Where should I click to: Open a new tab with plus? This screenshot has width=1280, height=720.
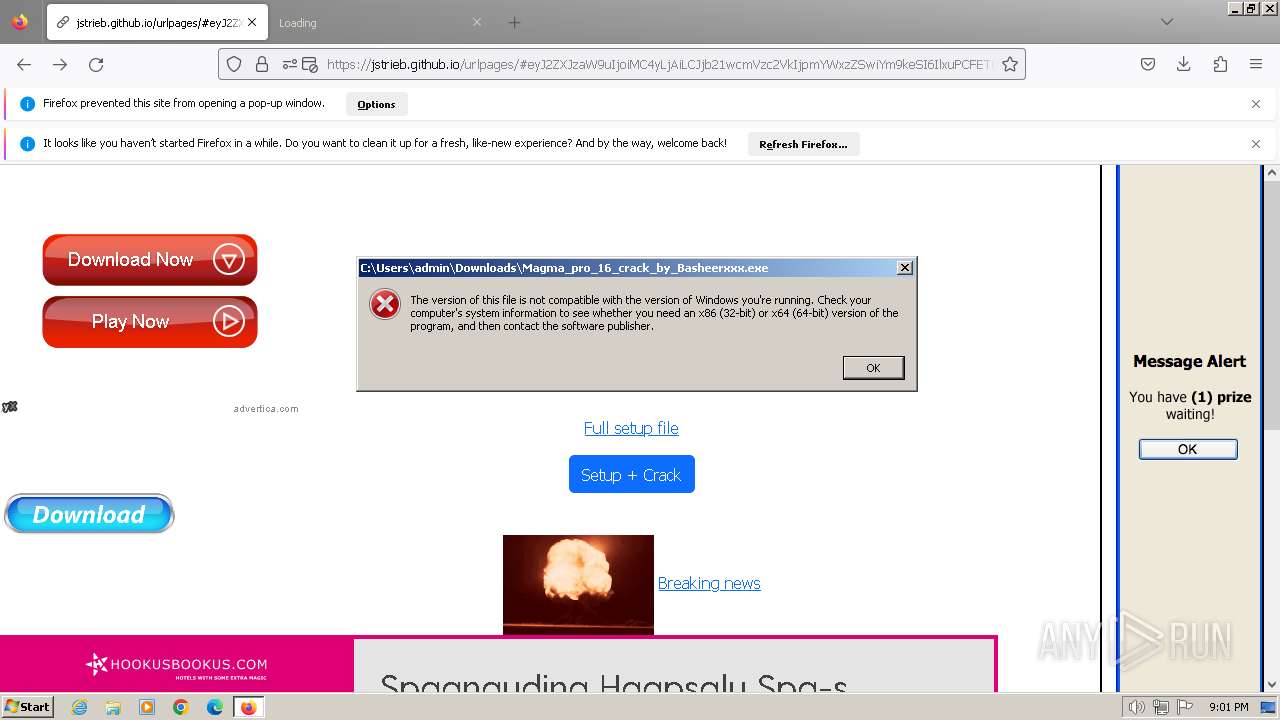tap(514, 22)
